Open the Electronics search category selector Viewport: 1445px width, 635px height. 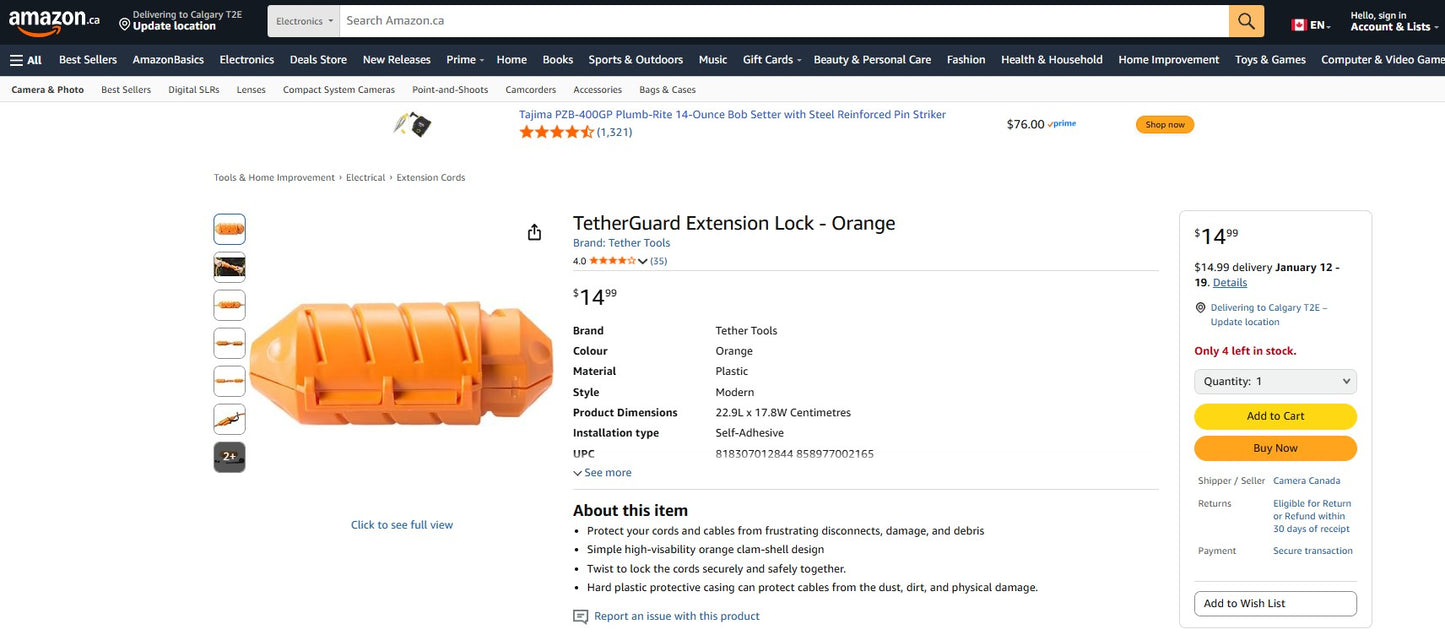pos(302,20)
